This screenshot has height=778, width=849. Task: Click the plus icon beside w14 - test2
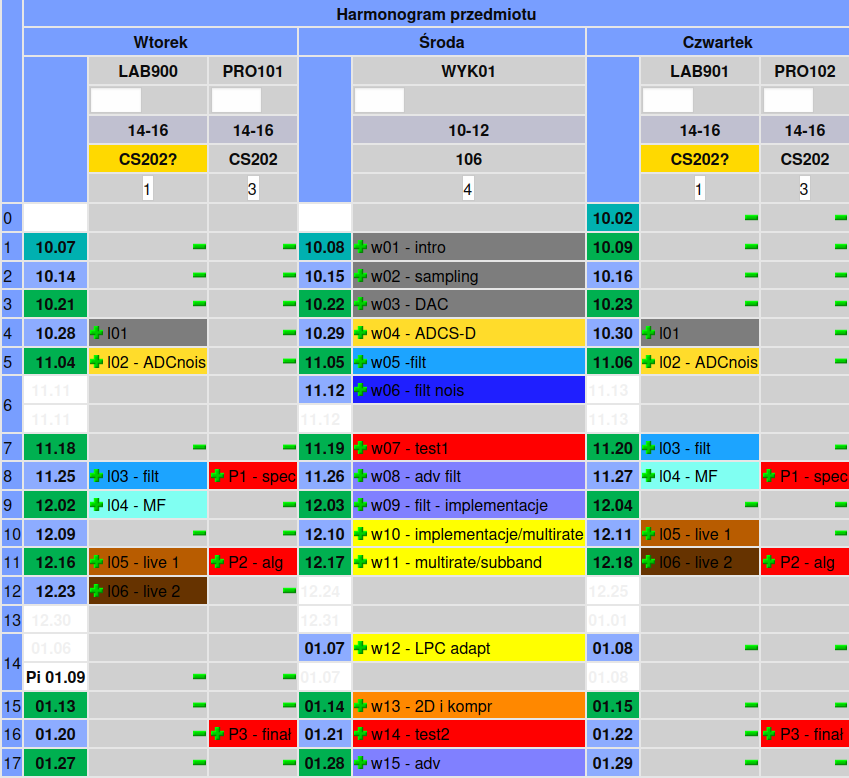pos(361,735)
